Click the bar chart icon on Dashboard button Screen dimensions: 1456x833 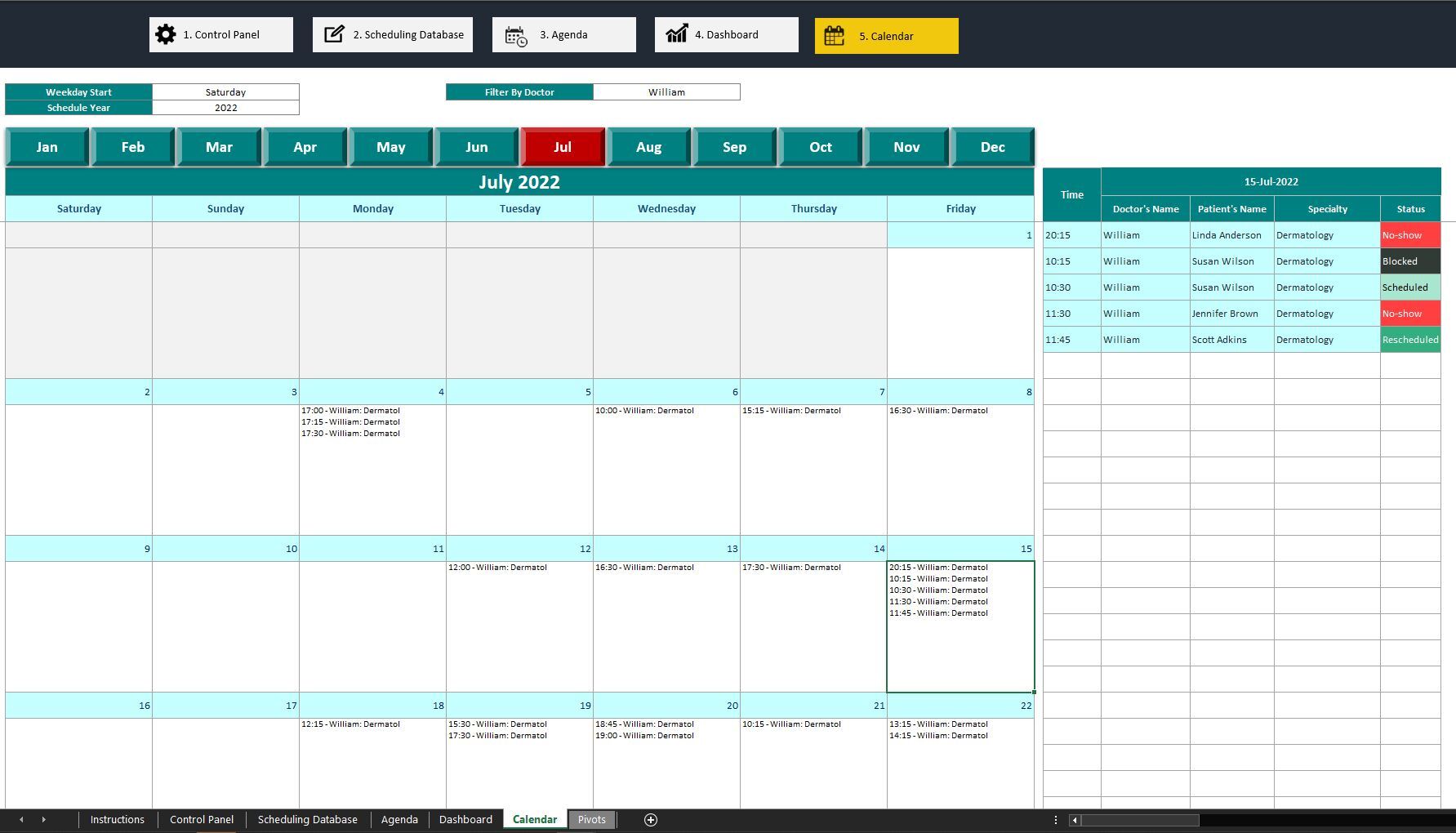click(676, 34)
